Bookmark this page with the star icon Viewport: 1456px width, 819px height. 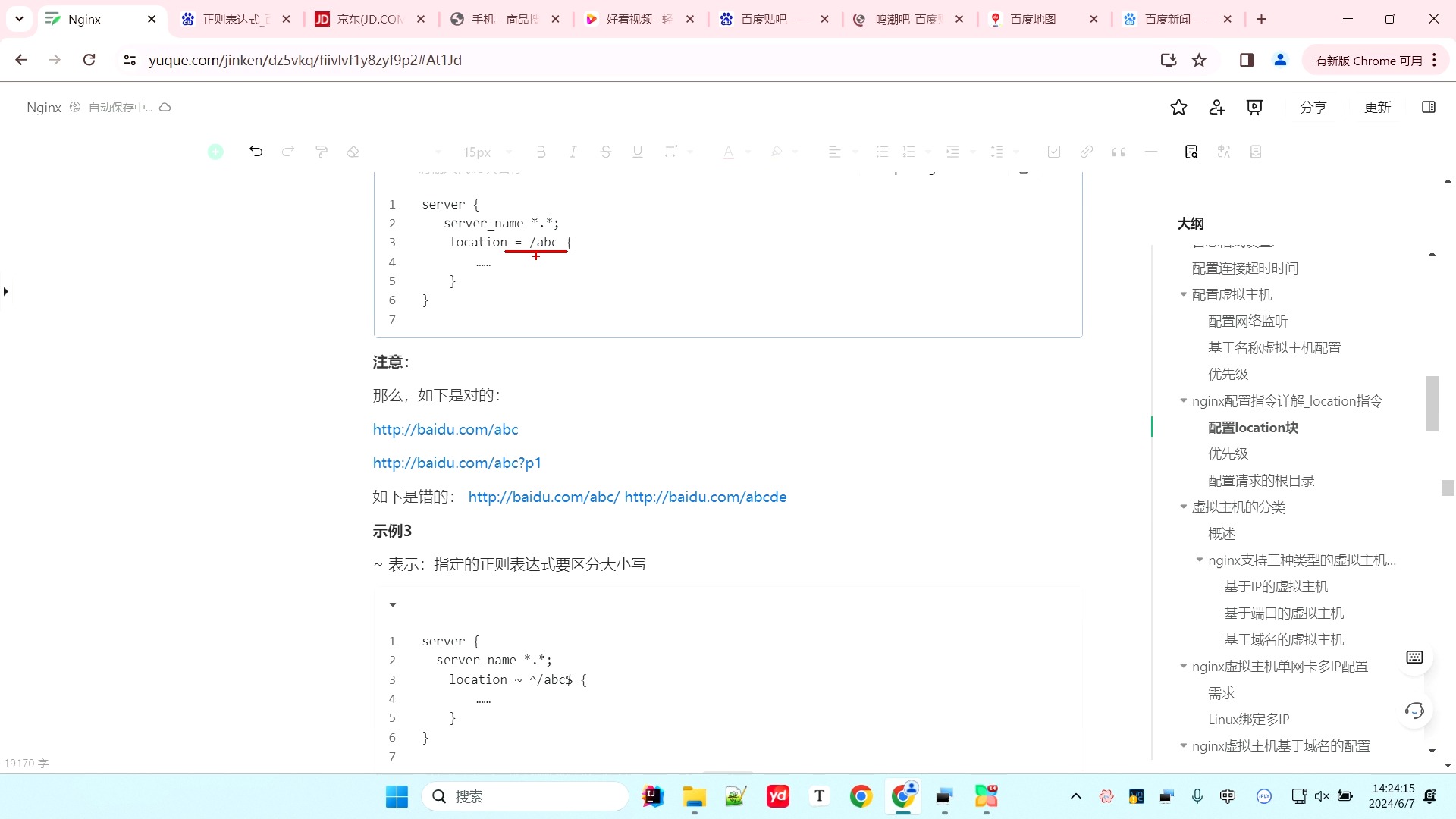point(1199,60)
